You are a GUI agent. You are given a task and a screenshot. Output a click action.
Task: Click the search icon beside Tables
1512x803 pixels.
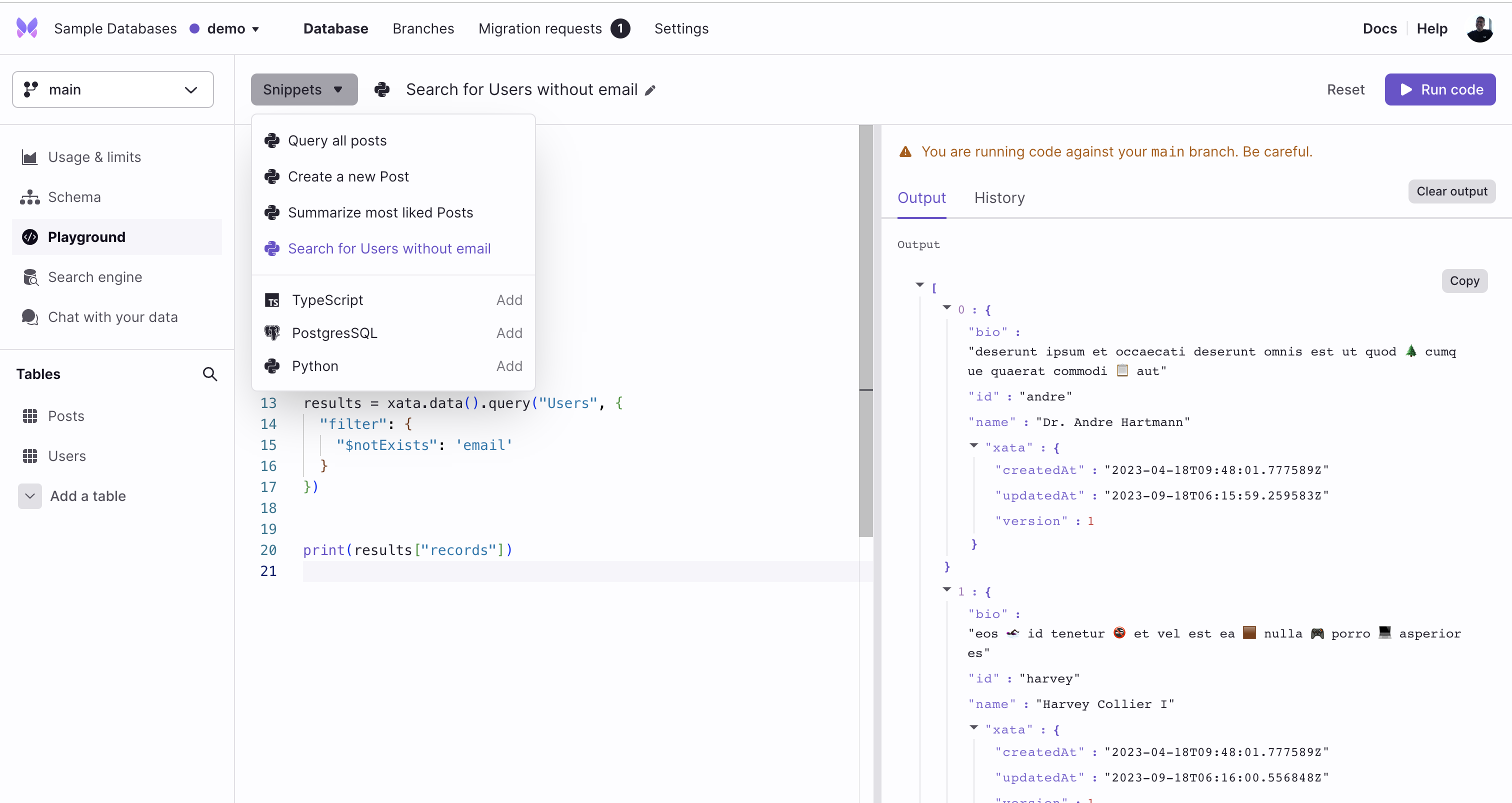[x=209, y=374]
